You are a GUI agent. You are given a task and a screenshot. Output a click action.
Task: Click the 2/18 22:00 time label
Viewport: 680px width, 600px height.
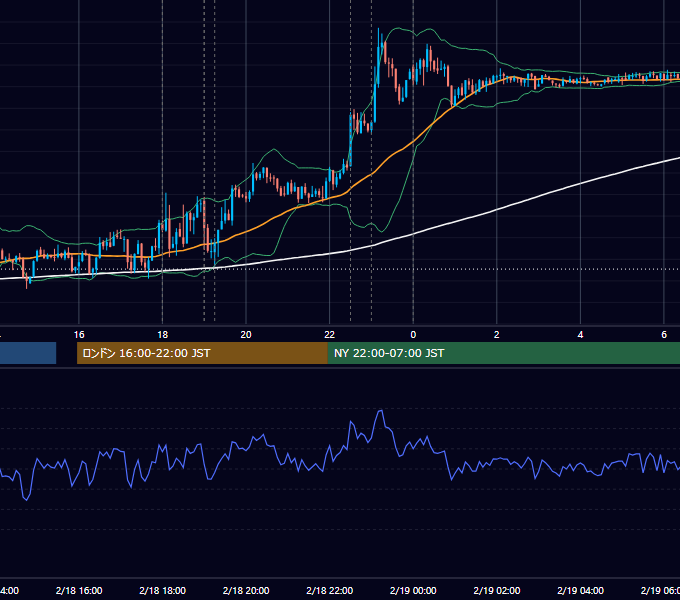coord(330,590)
